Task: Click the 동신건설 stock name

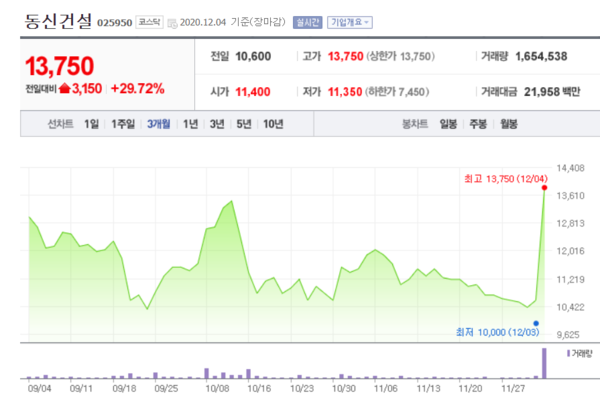Action: point(58,21)
